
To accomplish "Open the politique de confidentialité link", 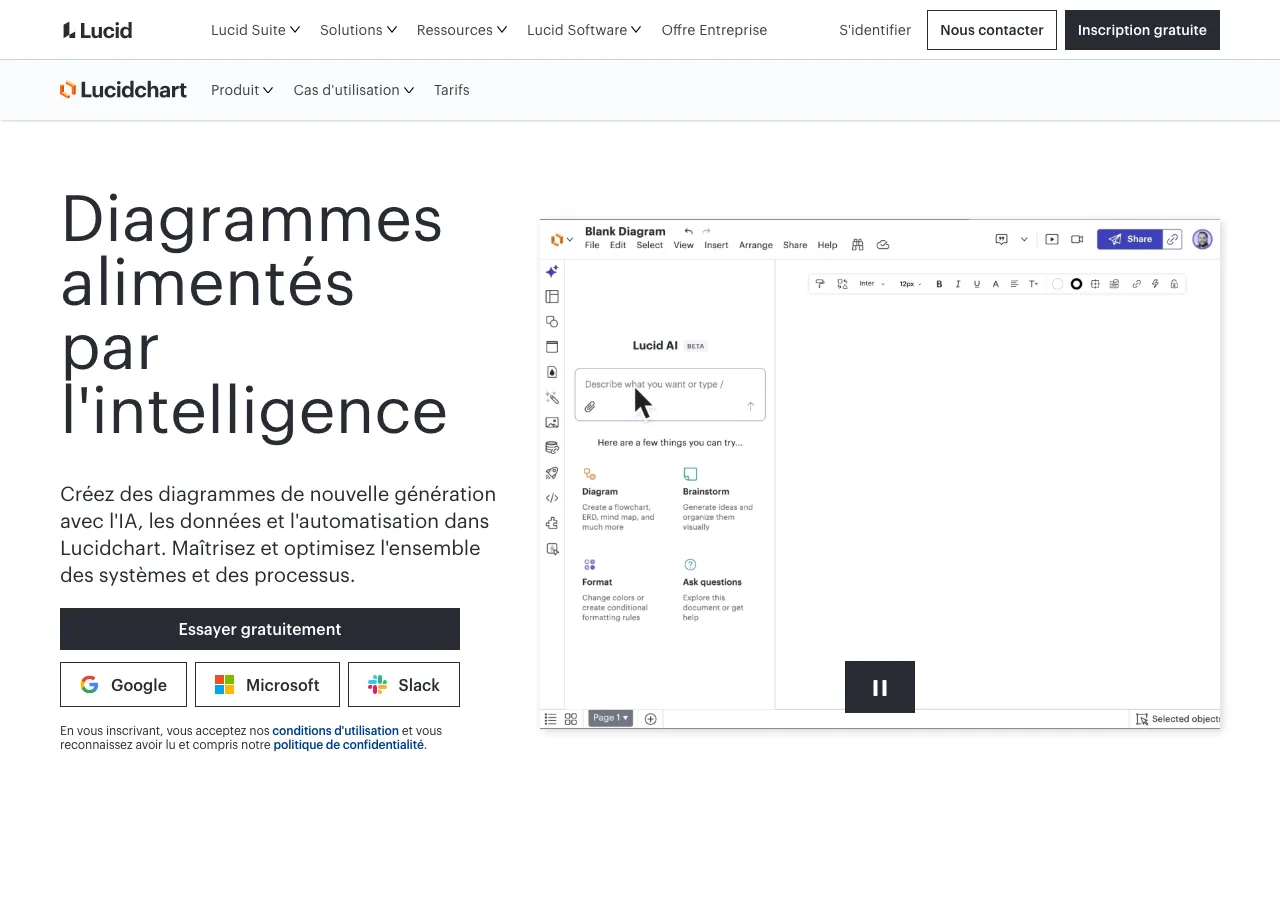I will (349, 745).
